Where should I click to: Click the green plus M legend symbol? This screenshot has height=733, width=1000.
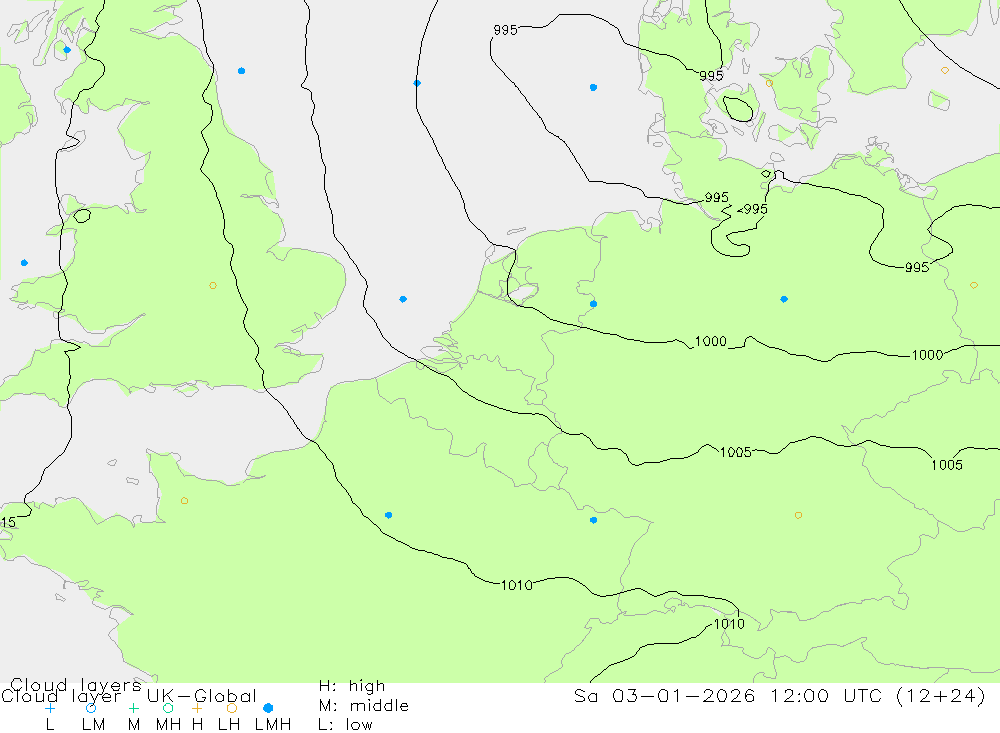pos(133,708)
